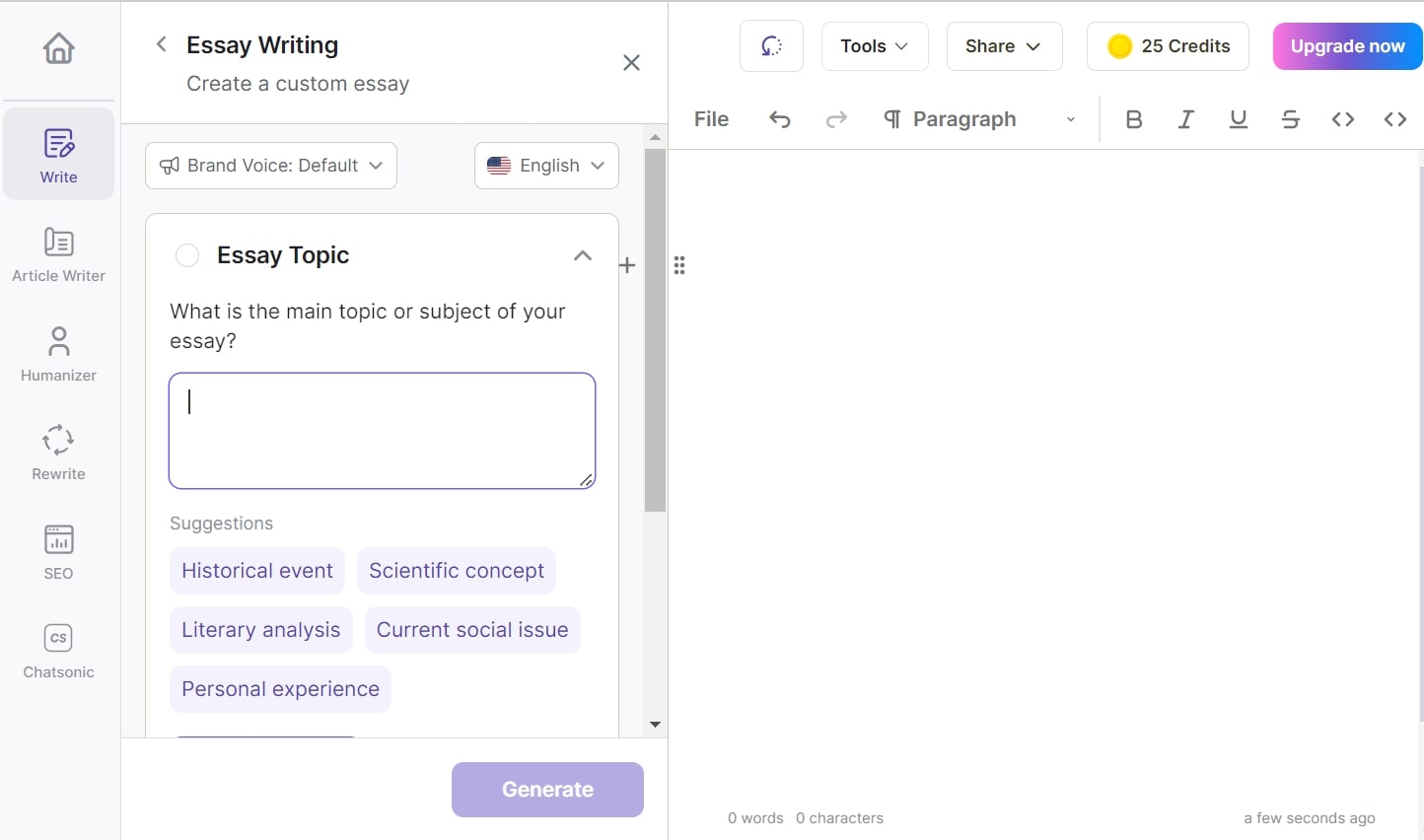Launch Chatsonic from the sidebar
The image size is (1424, 840).
(x=58, y=651)
